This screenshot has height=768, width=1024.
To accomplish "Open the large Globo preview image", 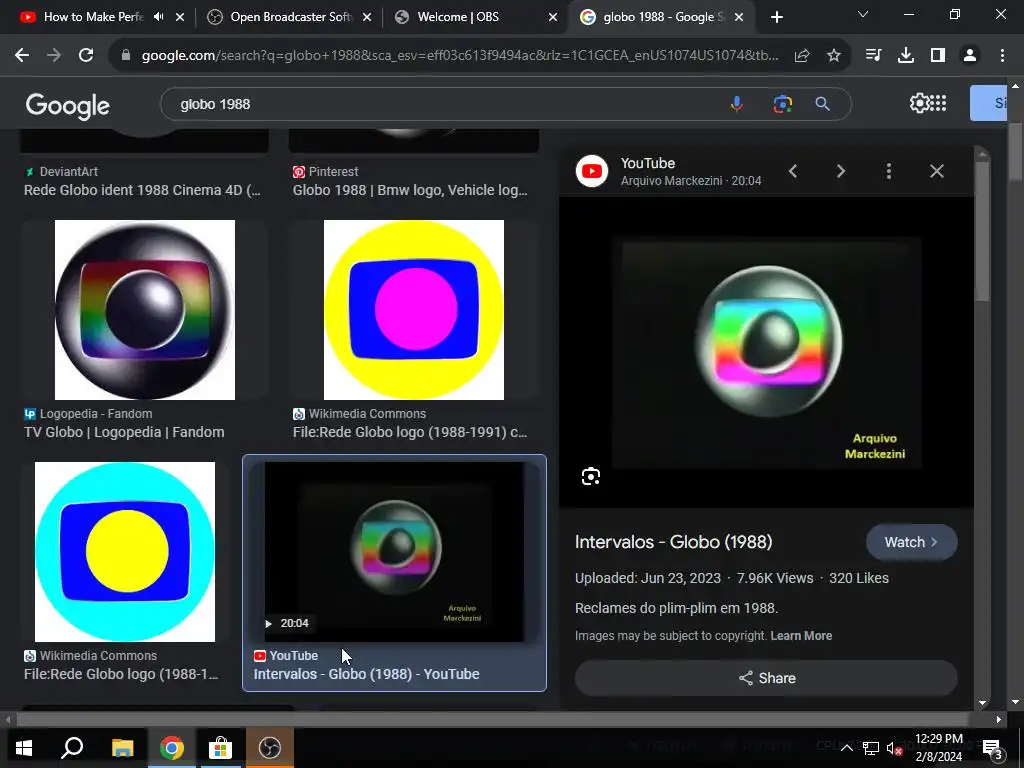I will (767, 353).
